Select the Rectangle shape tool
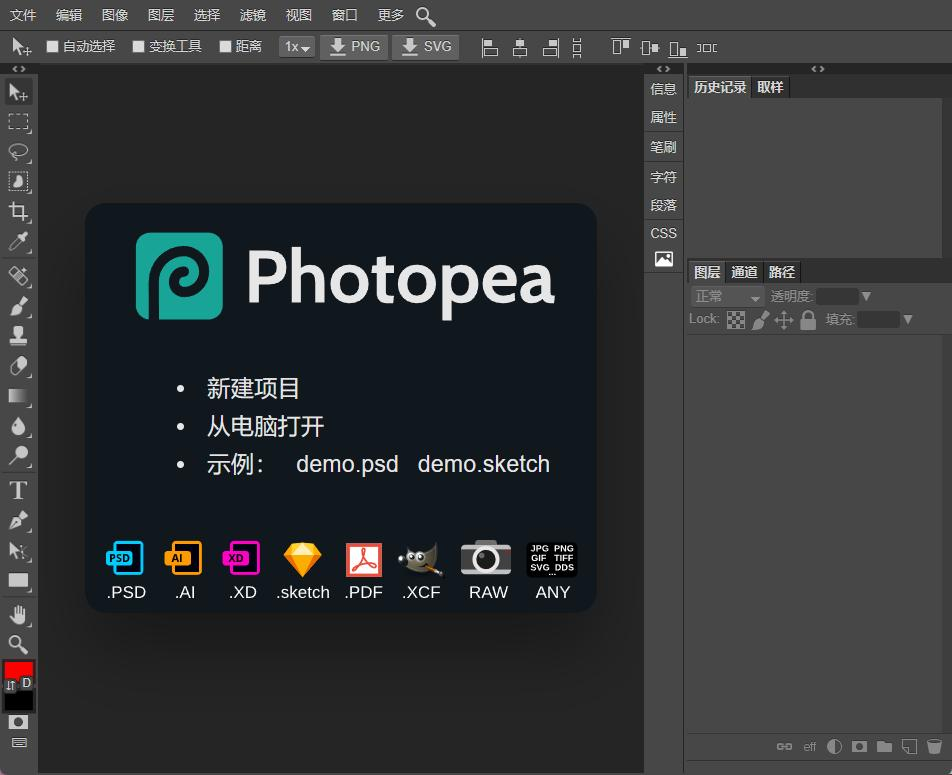The image size is (952, 775). (18, 581)
